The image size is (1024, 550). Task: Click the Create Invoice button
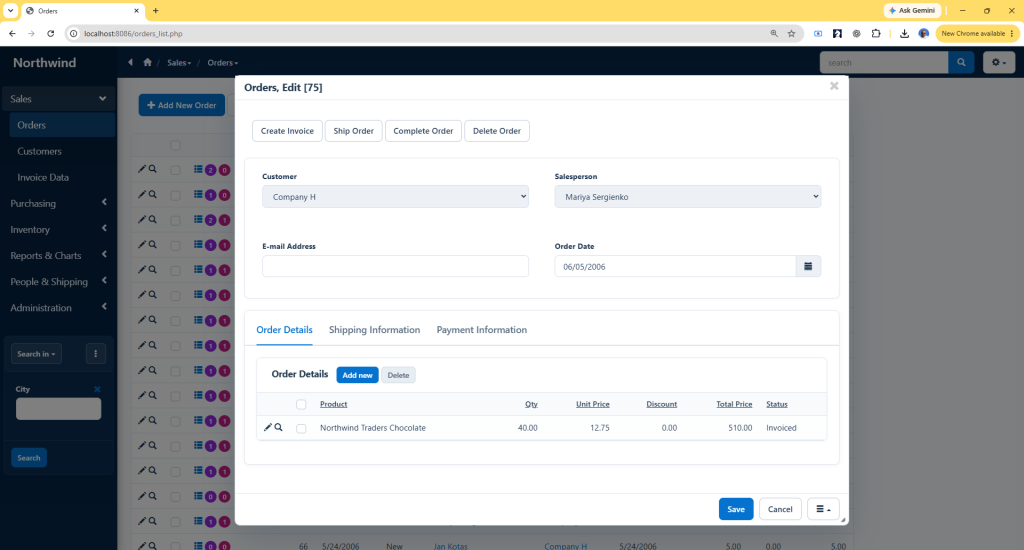[287, 131]
